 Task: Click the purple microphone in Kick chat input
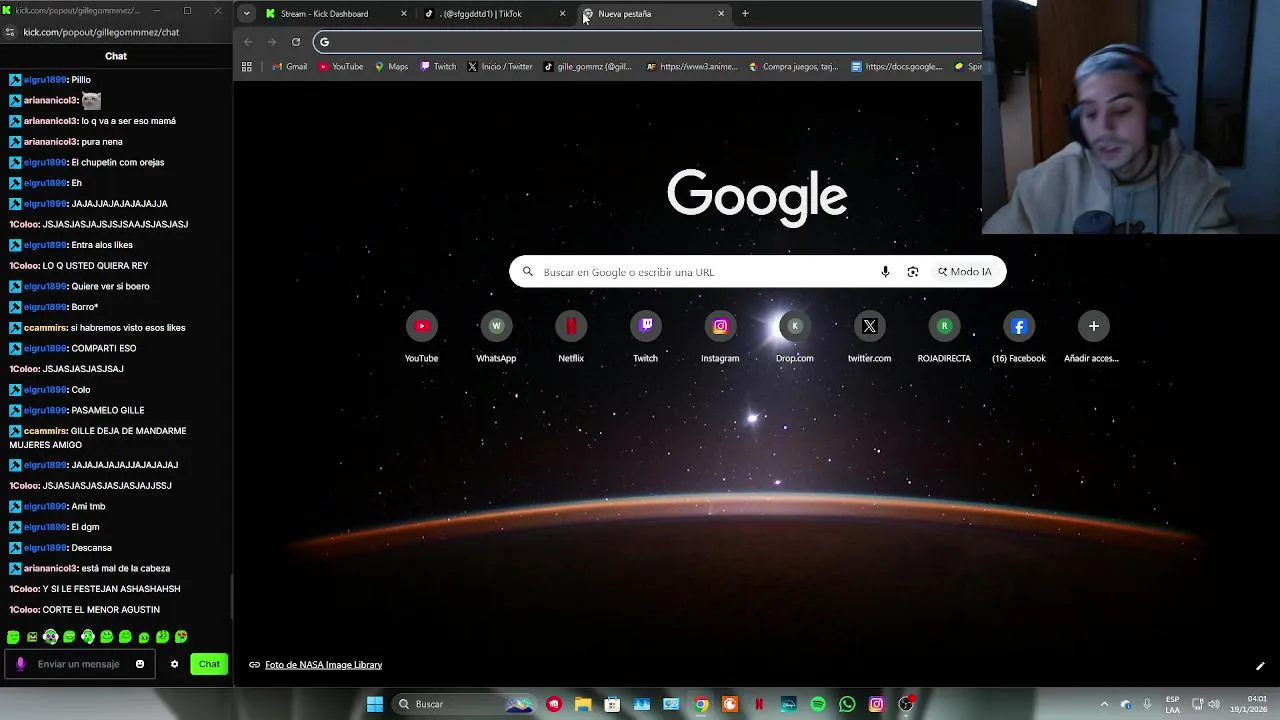pyautogui.click(x=20, y=664)
